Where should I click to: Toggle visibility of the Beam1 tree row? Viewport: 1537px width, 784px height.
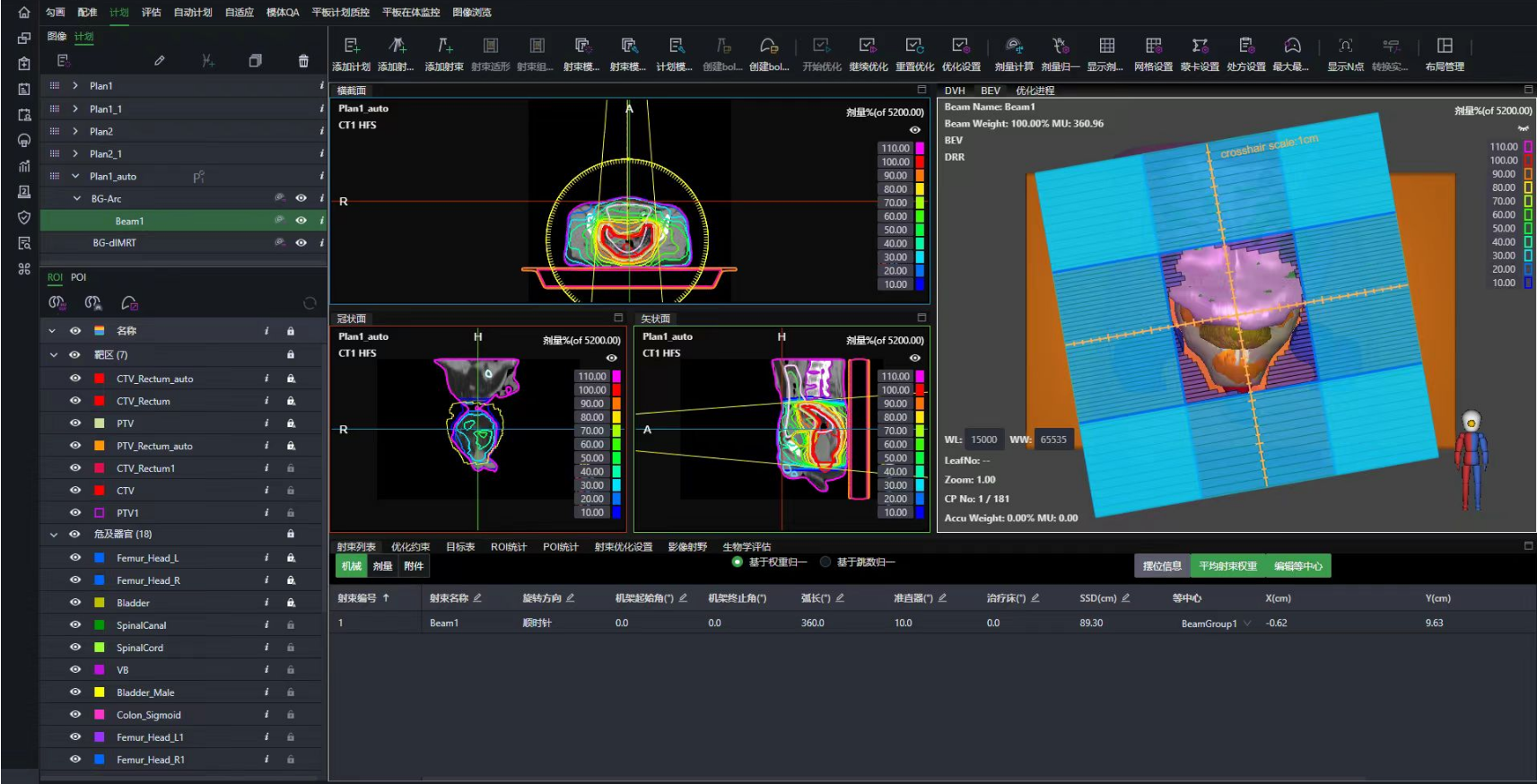[301, 221]
